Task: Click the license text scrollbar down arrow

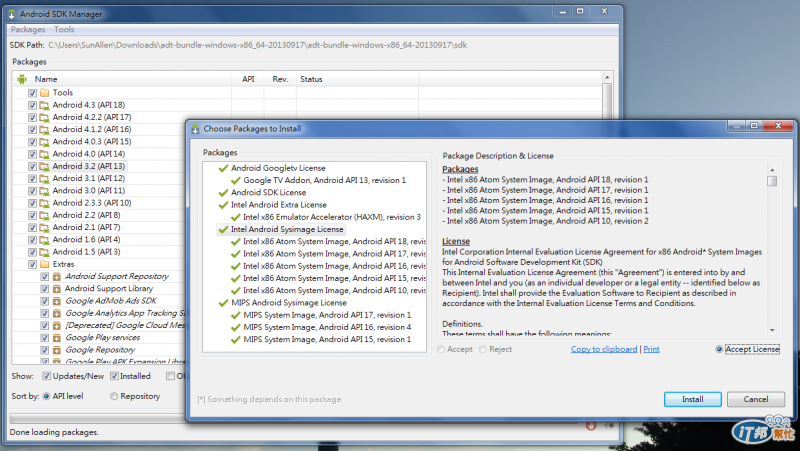Action: [x=772, y=331]
